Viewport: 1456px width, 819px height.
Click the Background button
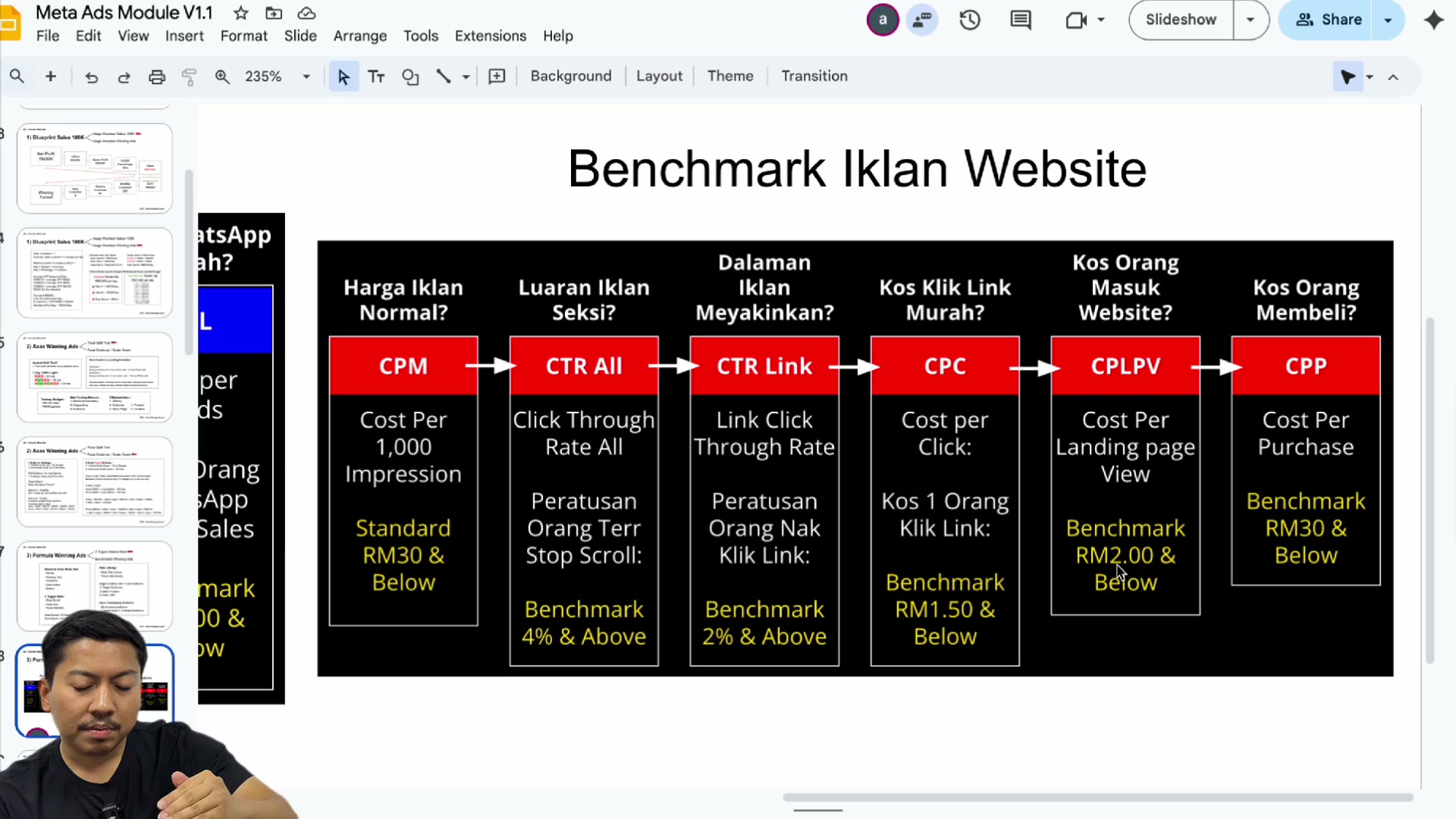(x=571, y=76)
